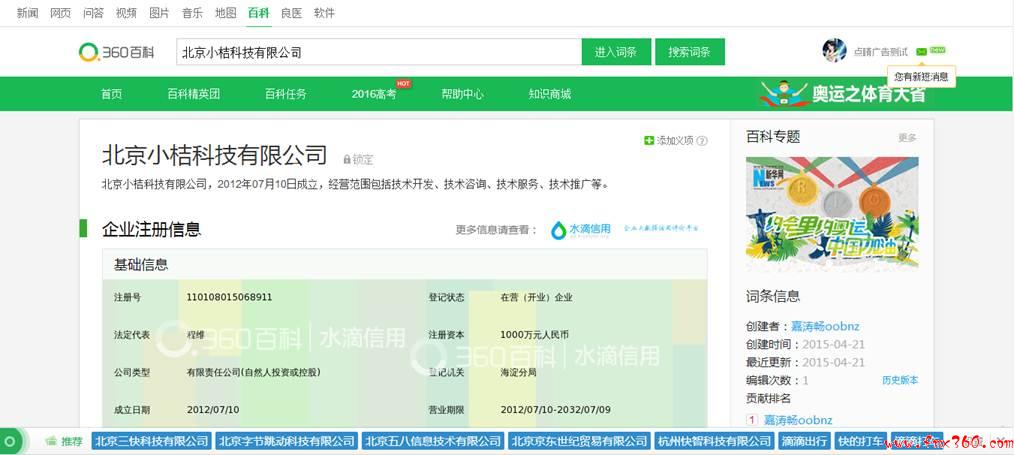Open 帮助中心 in navigation bar
1014x455 pixels.
(x=462, y=94)
